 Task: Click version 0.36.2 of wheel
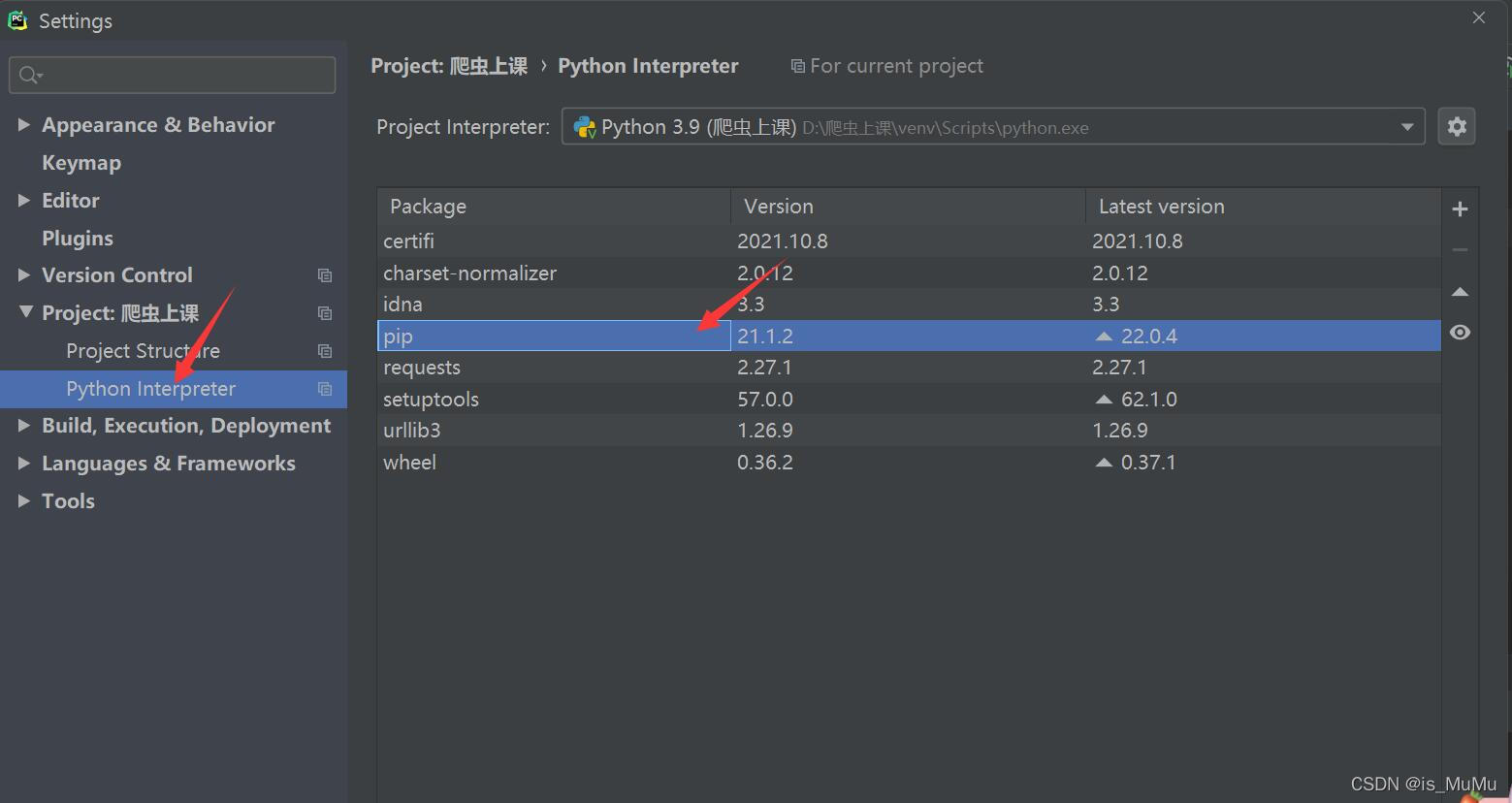(765, 463)
